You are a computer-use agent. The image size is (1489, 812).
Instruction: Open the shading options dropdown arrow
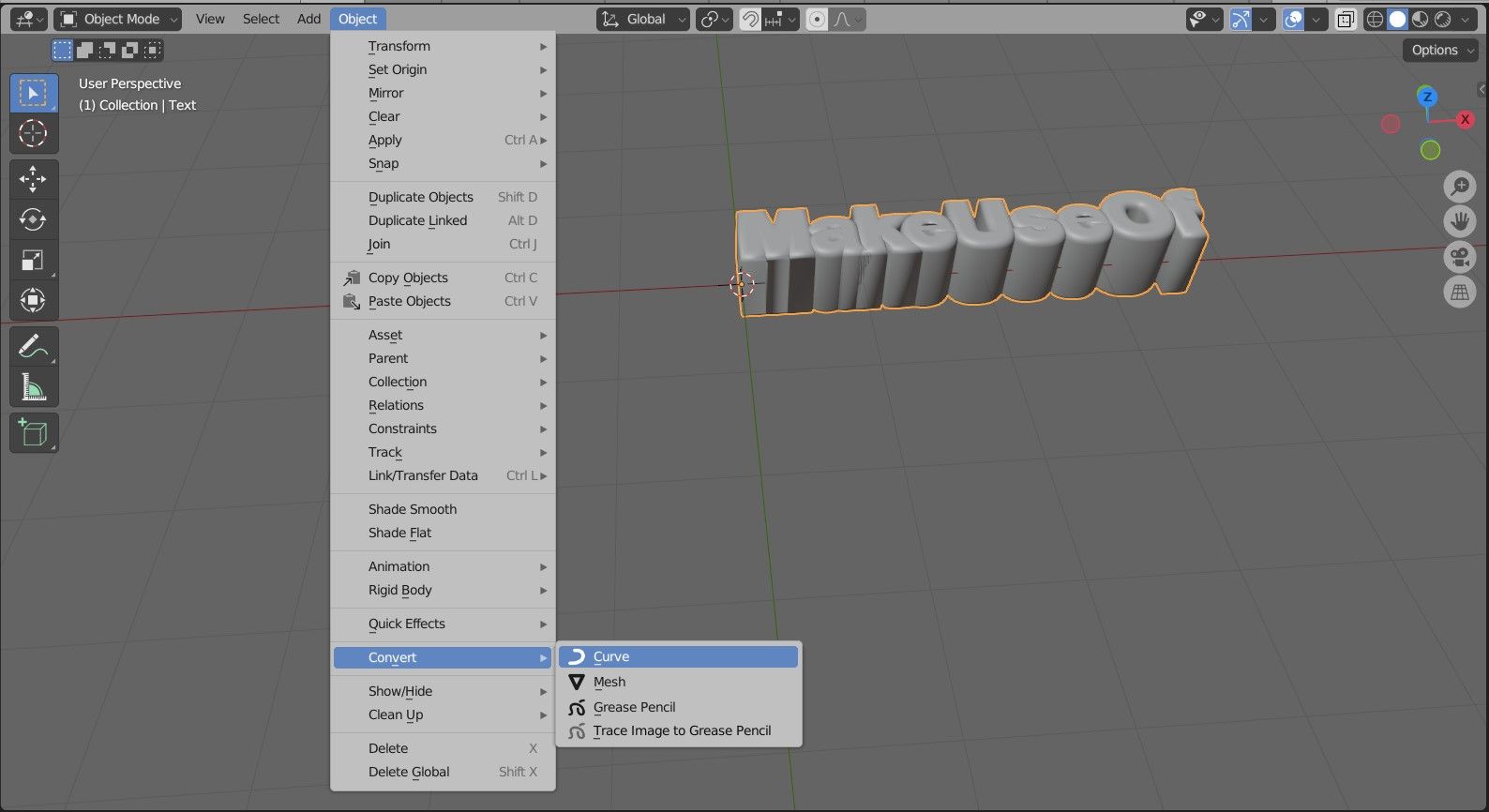[x=1466, y=19]
